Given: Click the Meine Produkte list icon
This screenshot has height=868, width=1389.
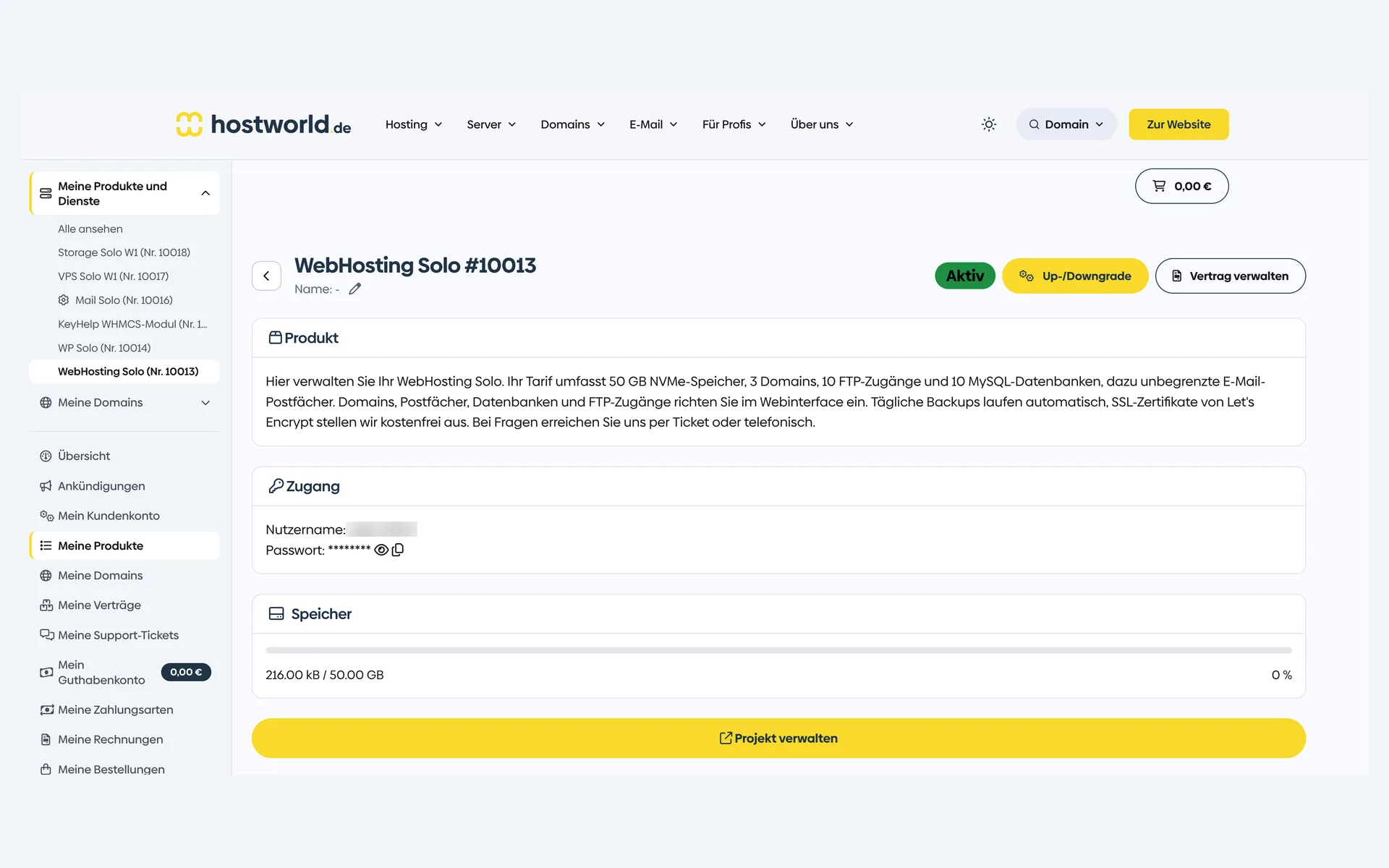Looking at the screenshot, I should [46, 545].
